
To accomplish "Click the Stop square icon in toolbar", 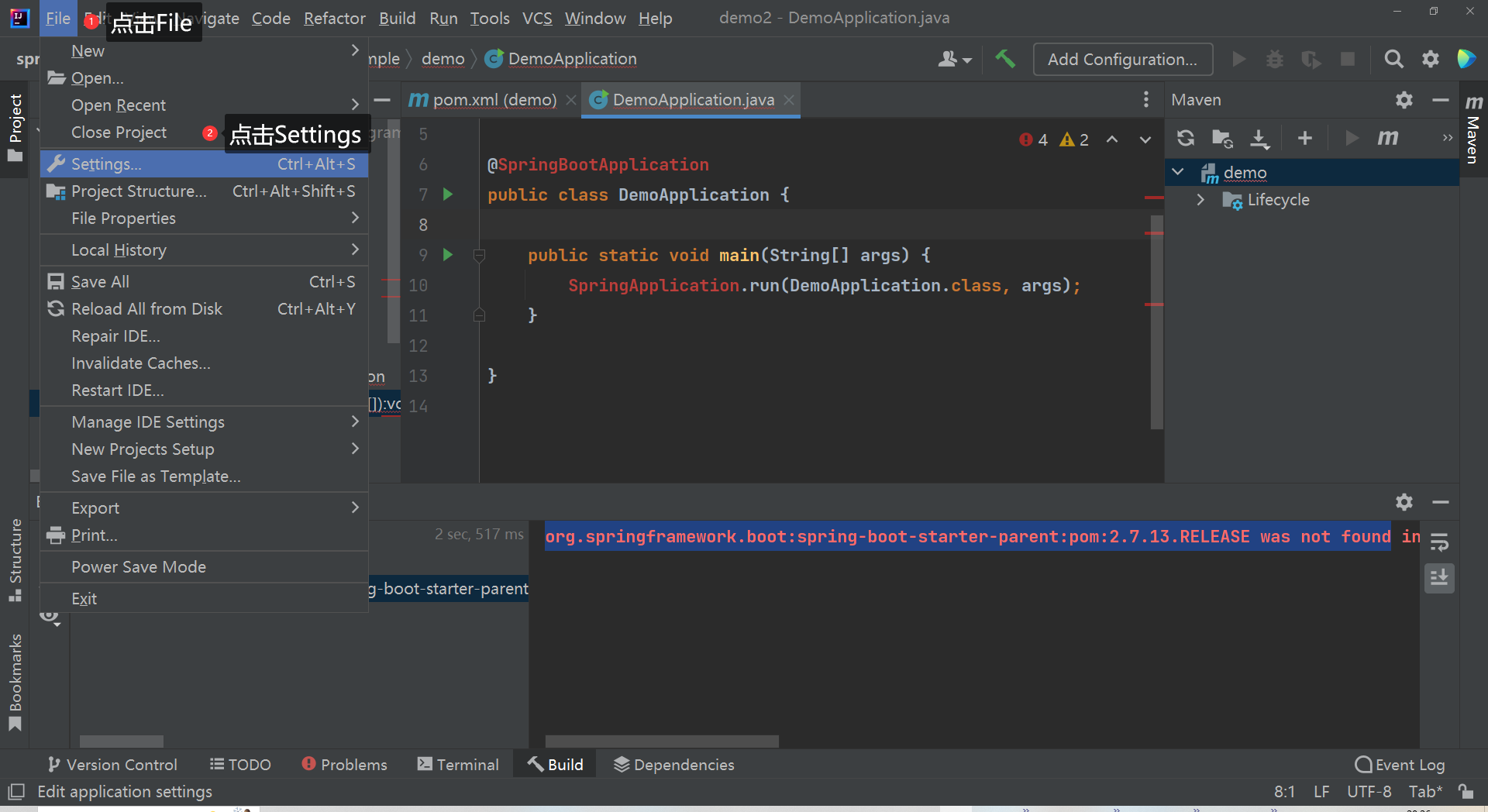I will [x=1348, y=59].
